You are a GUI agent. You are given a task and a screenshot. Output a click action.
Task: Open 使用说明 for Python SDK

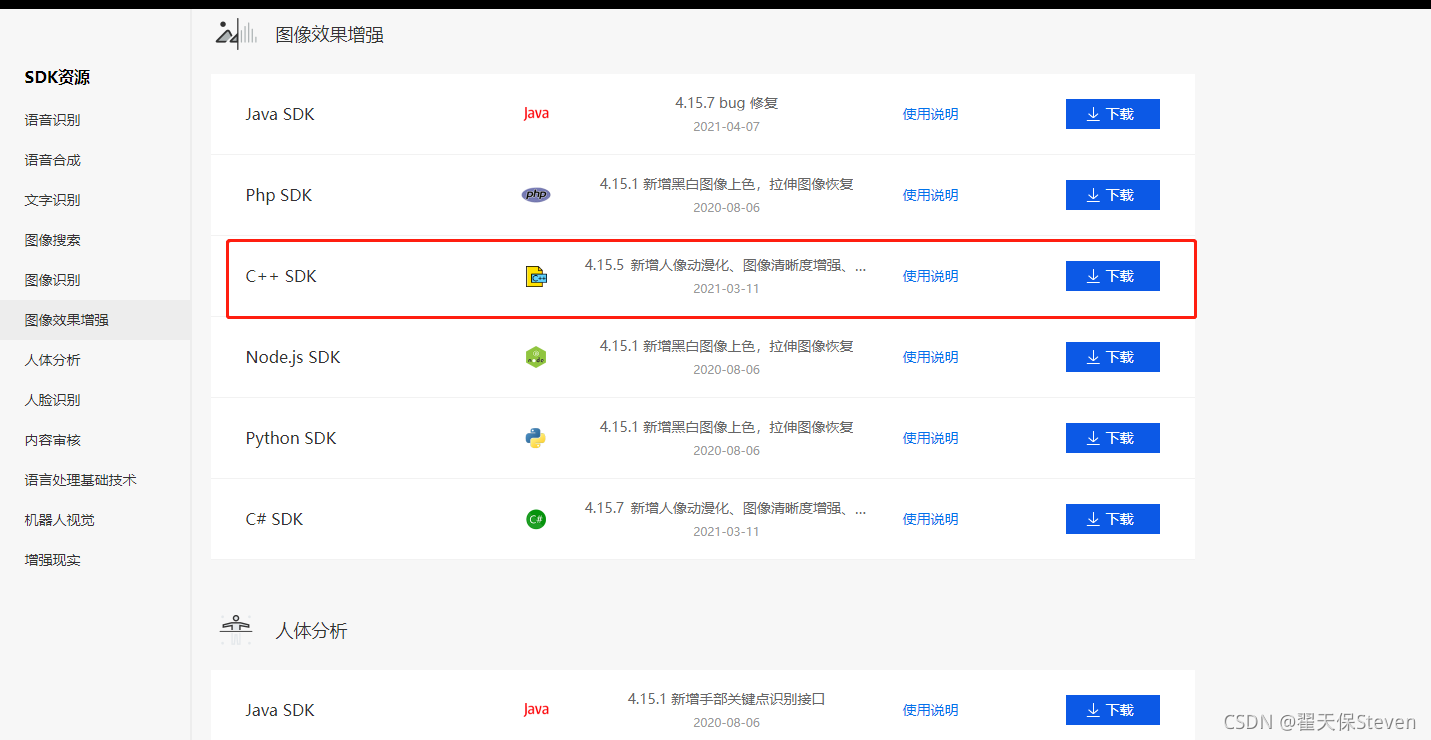click(x=930, y=438)
